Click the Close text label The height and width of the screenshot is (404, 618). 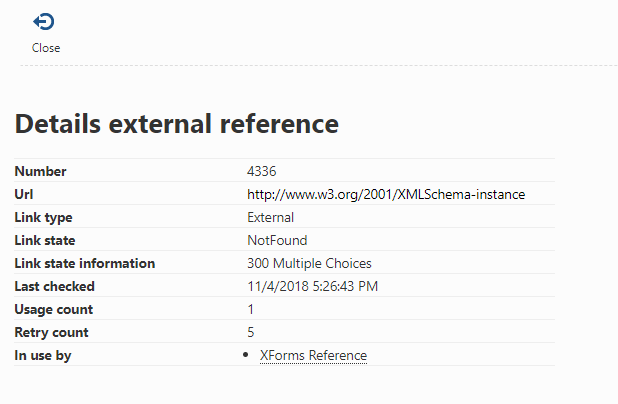point(46,48)
